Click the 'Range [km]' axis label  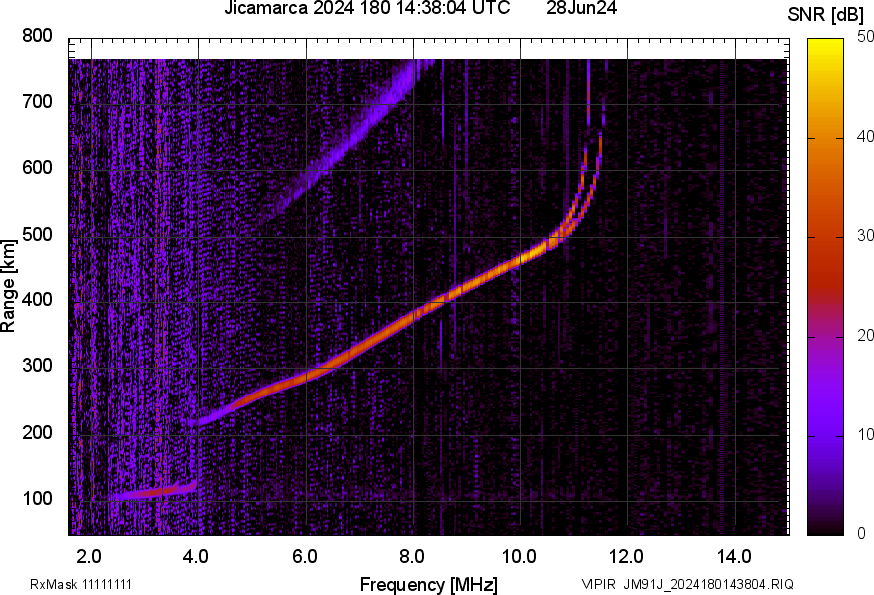tap(8, 286)
